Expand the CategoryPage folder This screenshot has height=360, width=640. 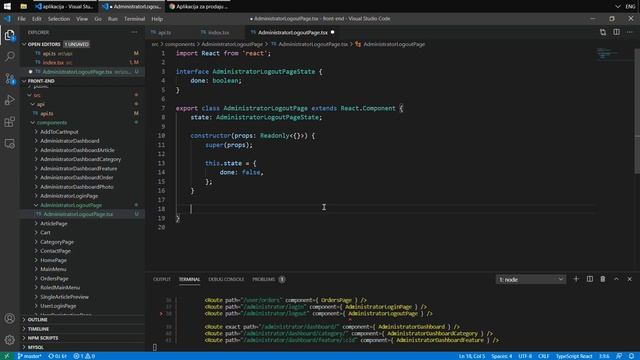[57, 242]
